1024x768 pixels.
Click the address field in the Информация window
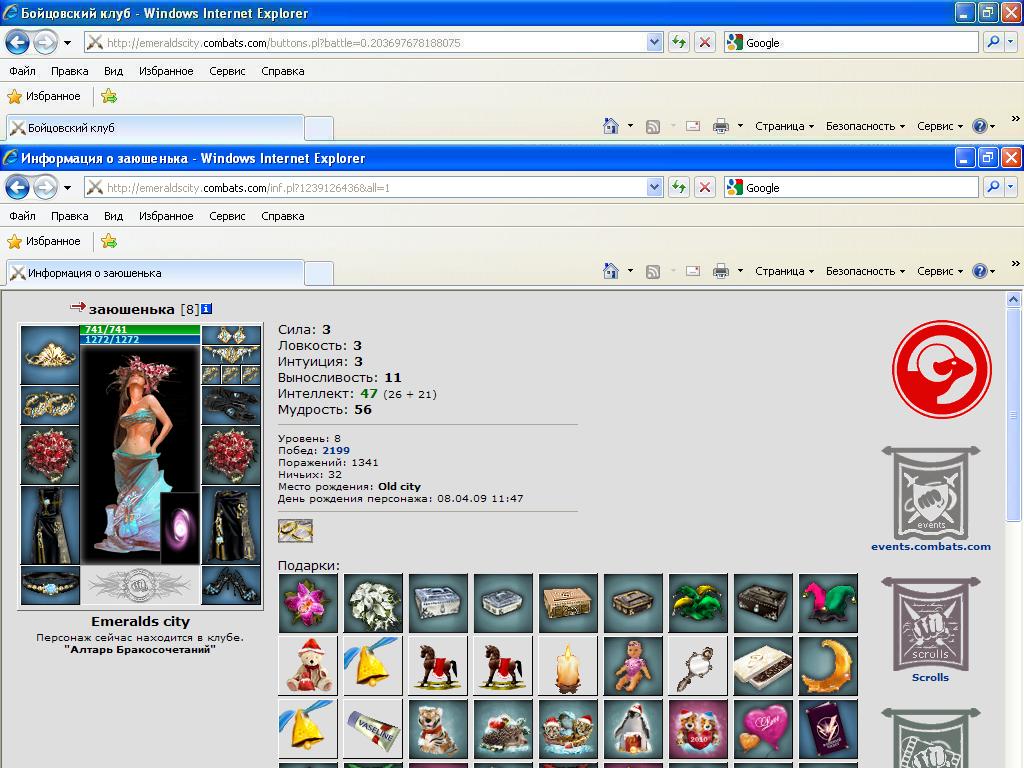click(x=376, y=188)
